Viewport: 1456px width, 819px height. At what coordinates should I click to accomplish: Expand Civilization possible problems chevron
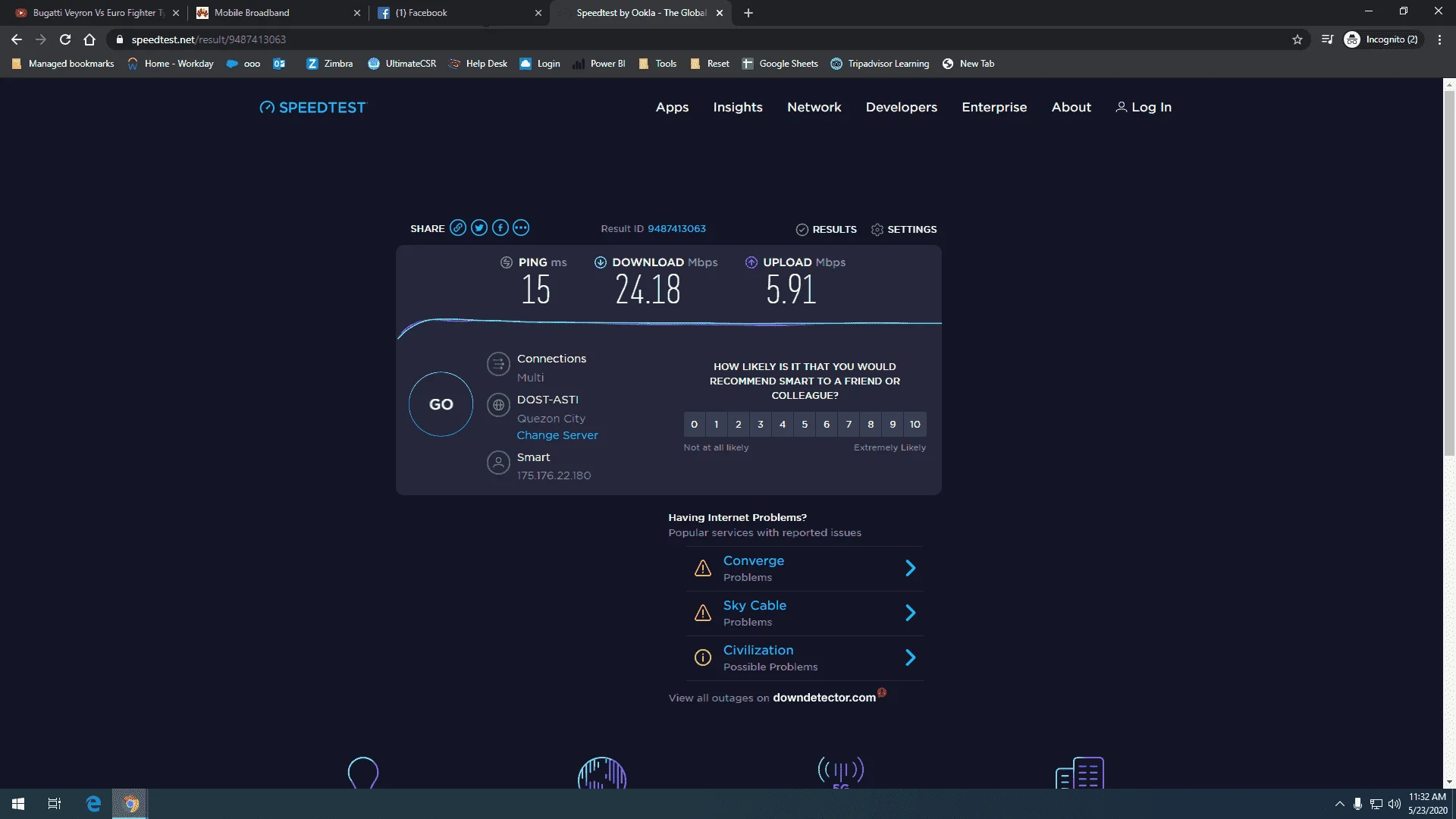point(911,657)
